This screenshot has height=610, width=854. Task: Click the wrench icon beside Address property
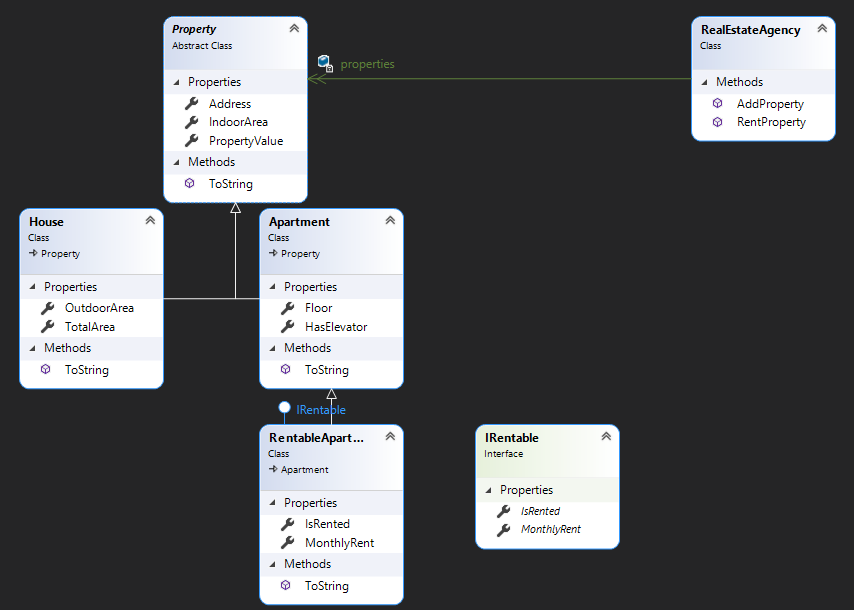coord(192,104)
